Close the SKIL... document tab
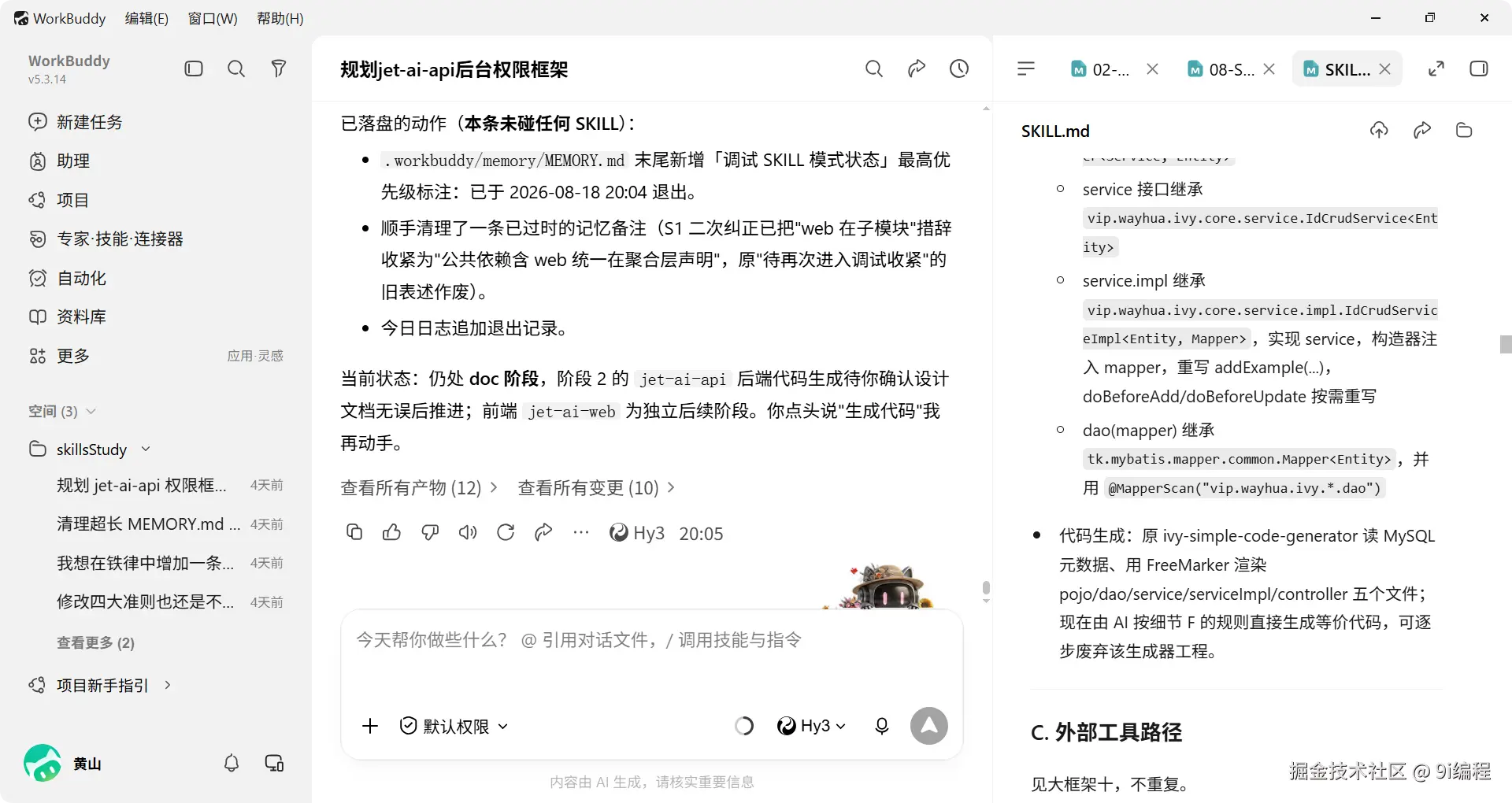 point(1385,69)
